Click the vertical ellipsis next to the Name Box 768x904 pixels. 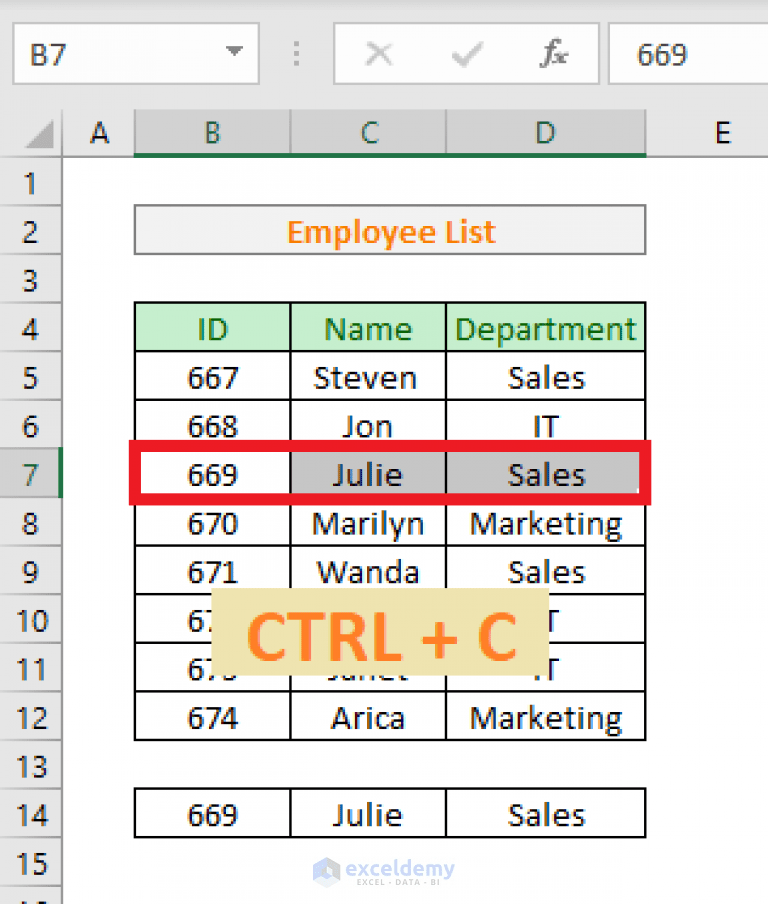tap(296, 54)
